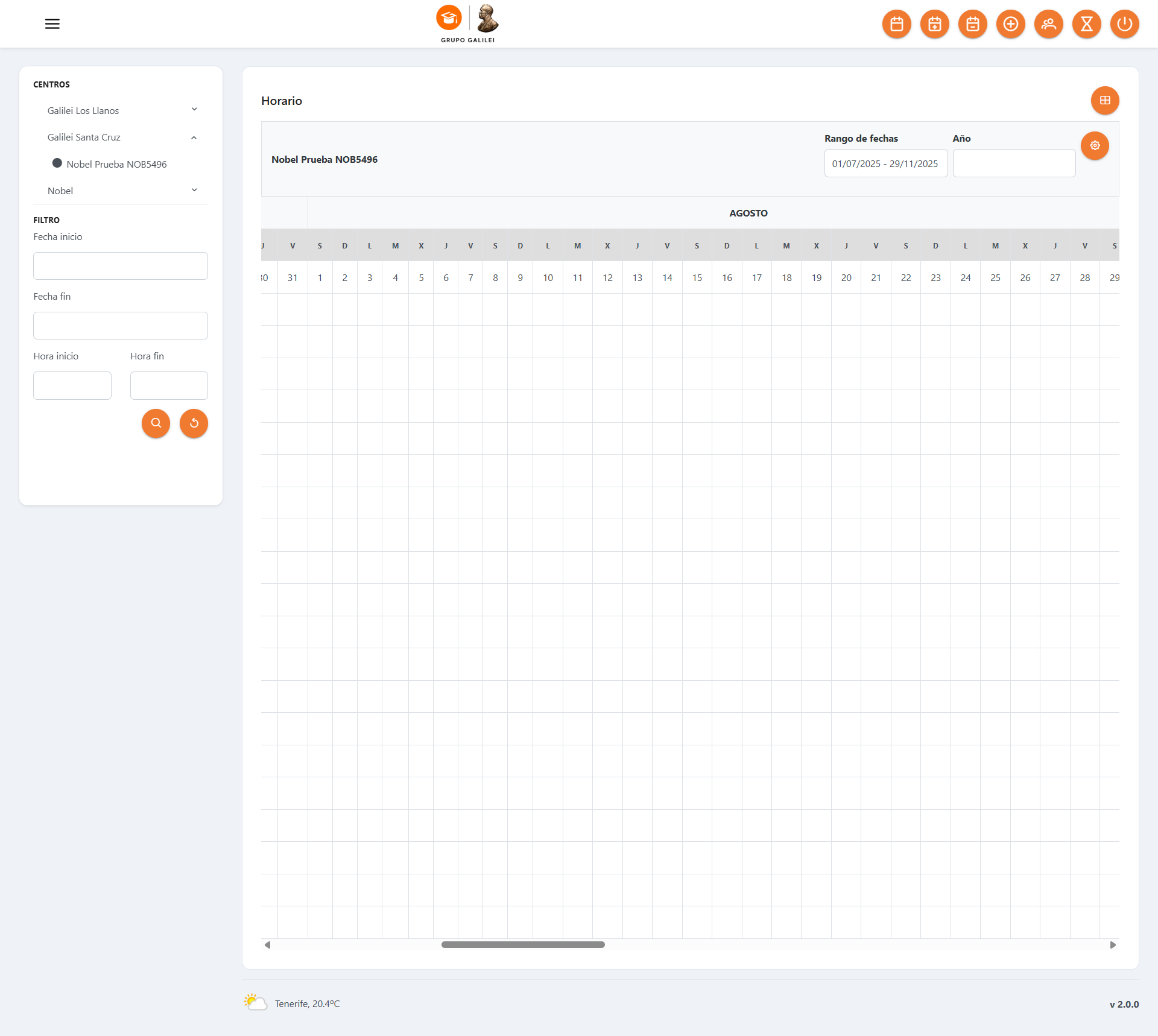Click the horizontal scrollbar right arrow

pyautogui.click(x=1113, y=945)
